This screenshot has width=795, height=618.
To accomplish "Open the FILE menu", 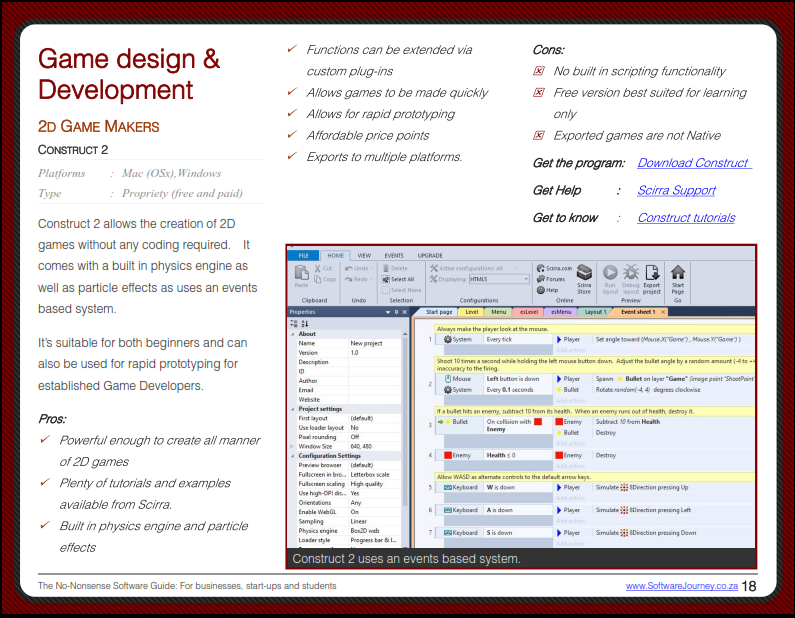I will click(x=302, y=256).
